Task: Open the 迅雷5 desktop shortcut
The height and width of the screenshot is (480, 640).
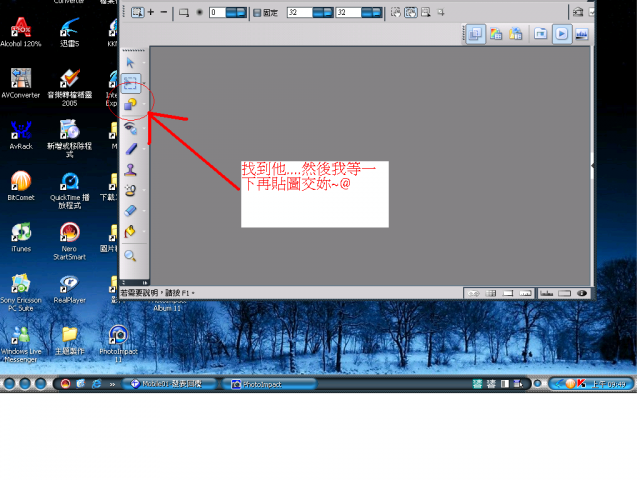Action: pyautogui.click(x=69, y=32)
